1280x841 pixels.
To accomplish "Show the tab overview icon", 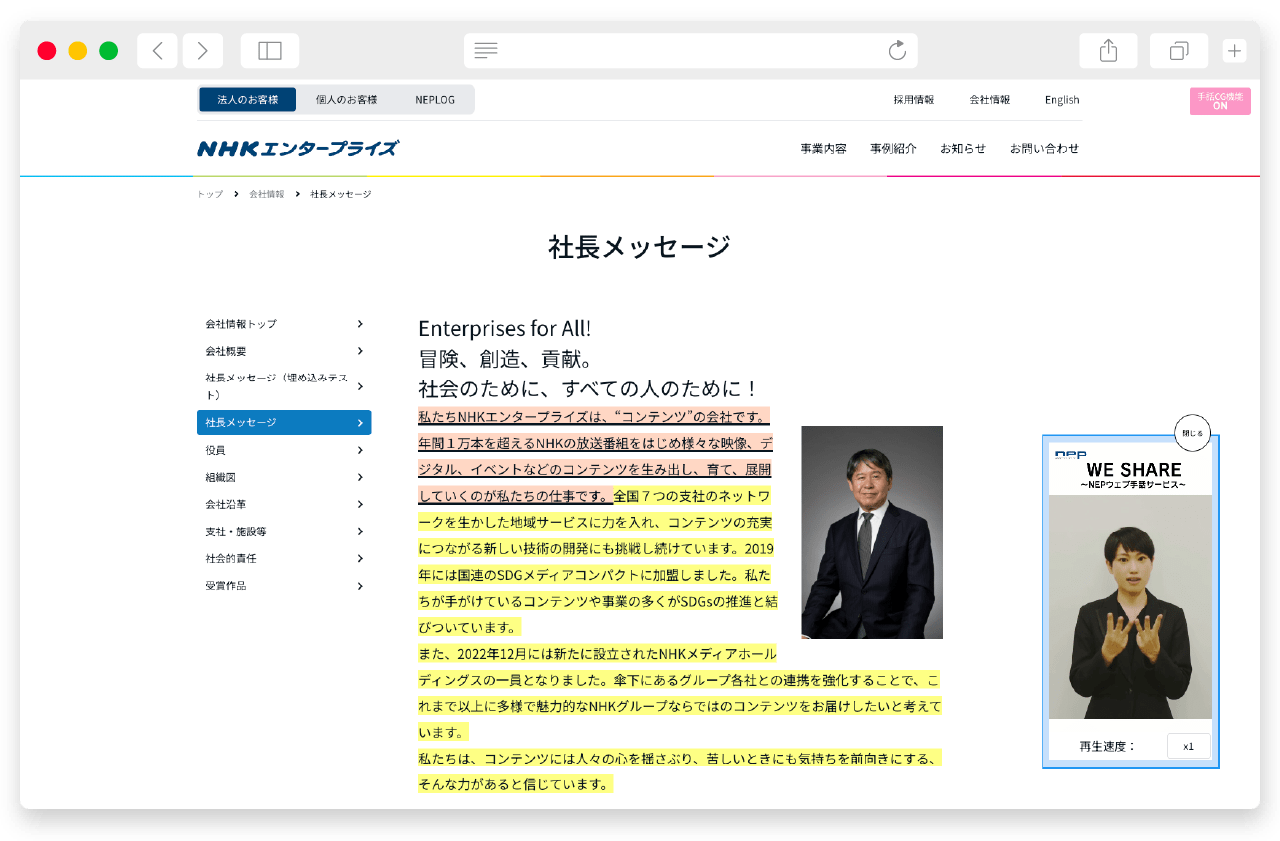I will (1179, 51).
